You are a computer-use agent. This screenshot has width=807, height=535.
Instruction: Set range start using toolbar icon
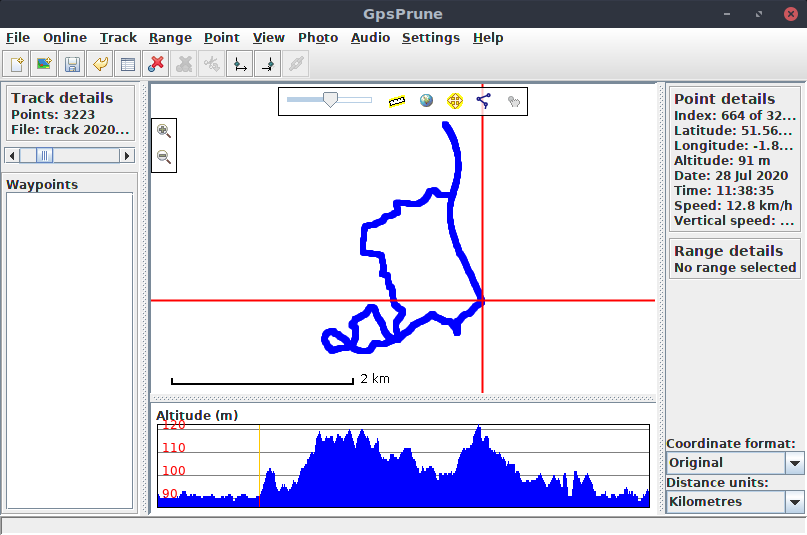pyautogui.click(x=239, y=65)
